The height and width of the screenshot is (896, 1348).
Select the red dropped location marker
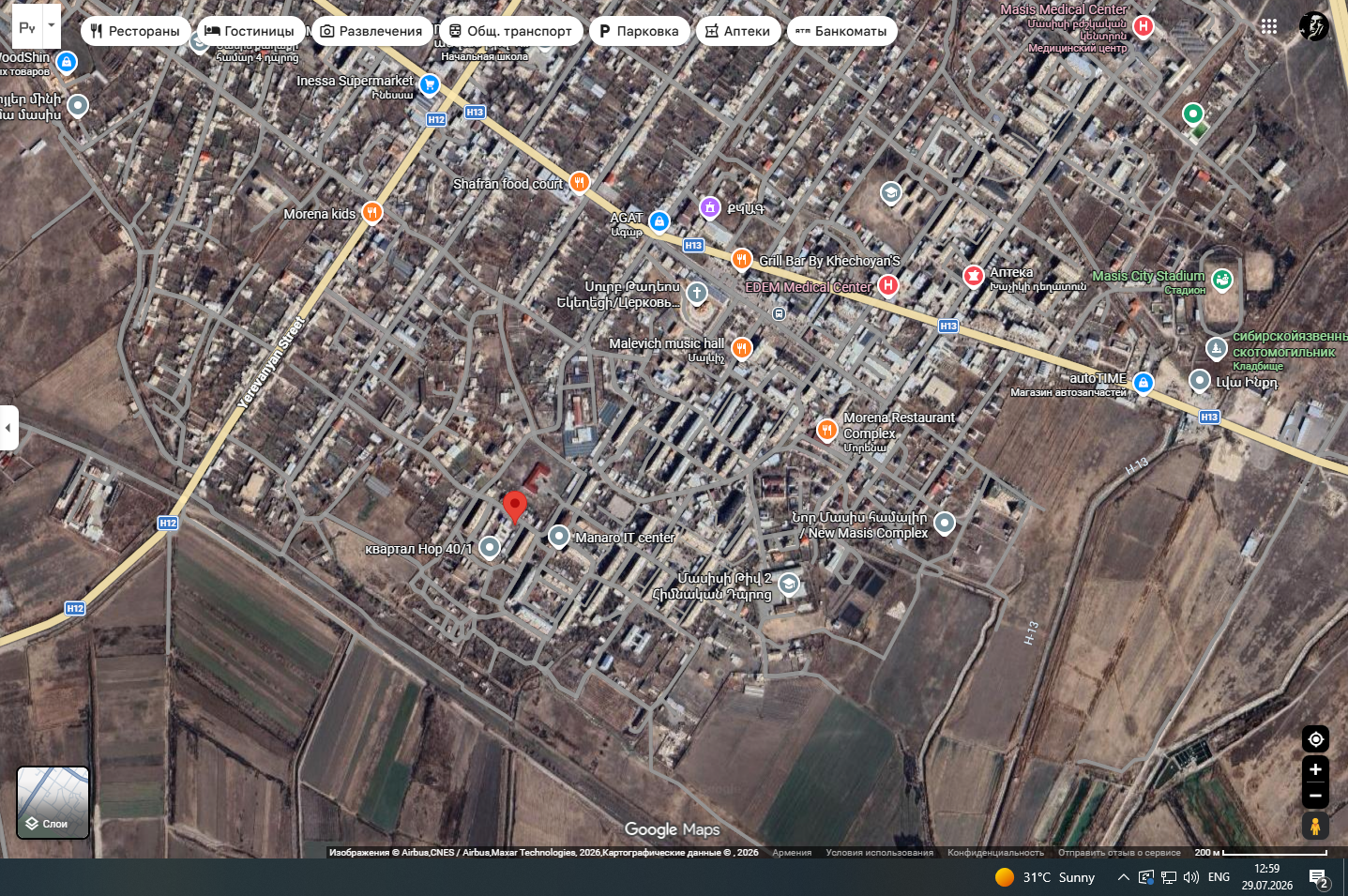coord(514,507)
